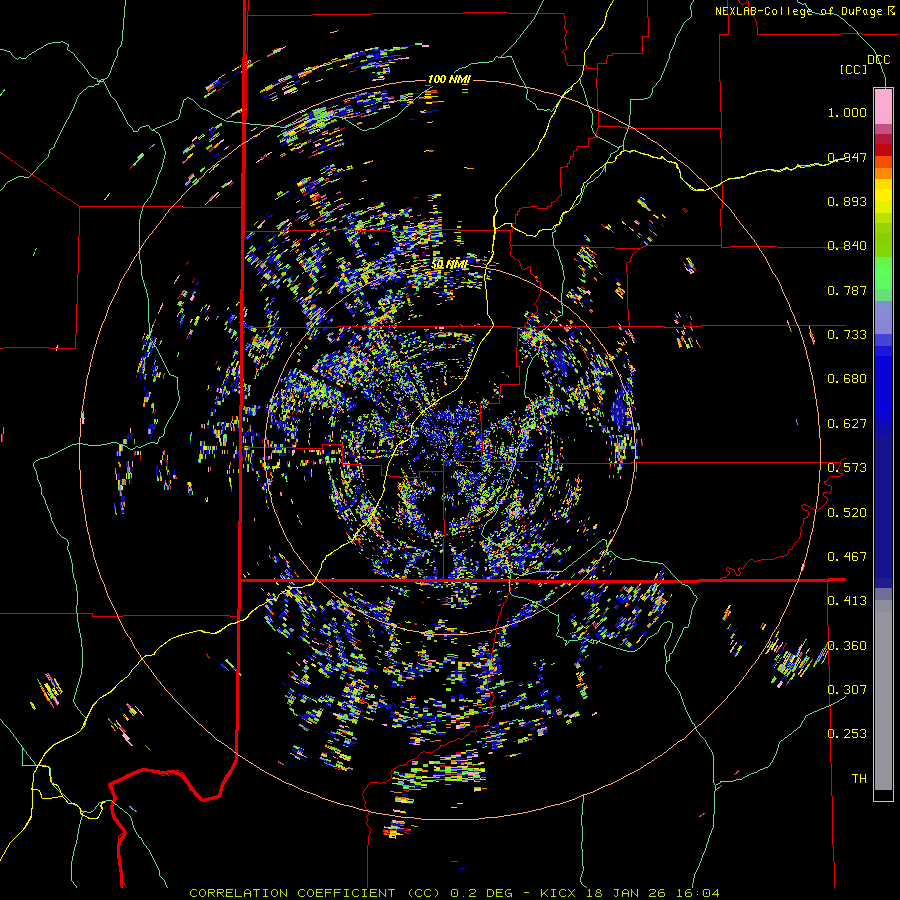This screenshot has height=900, width=900.
Task: Pick the gray band of the color scale
Action: coord(883,695)
